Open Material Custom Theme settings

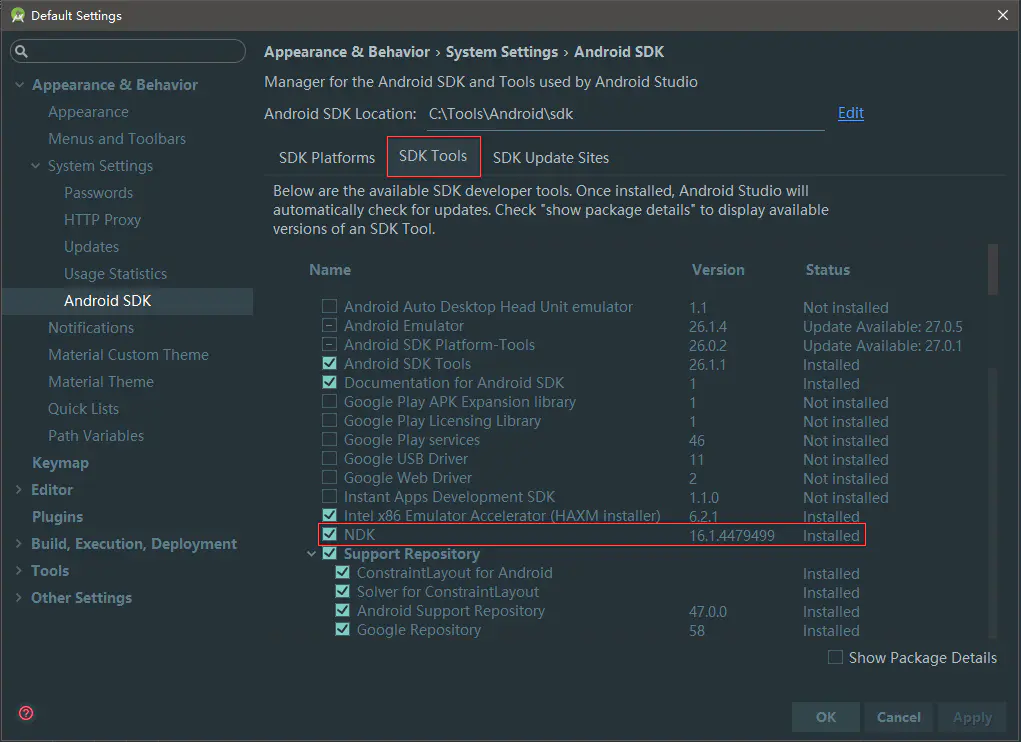(x=128, y=355)
